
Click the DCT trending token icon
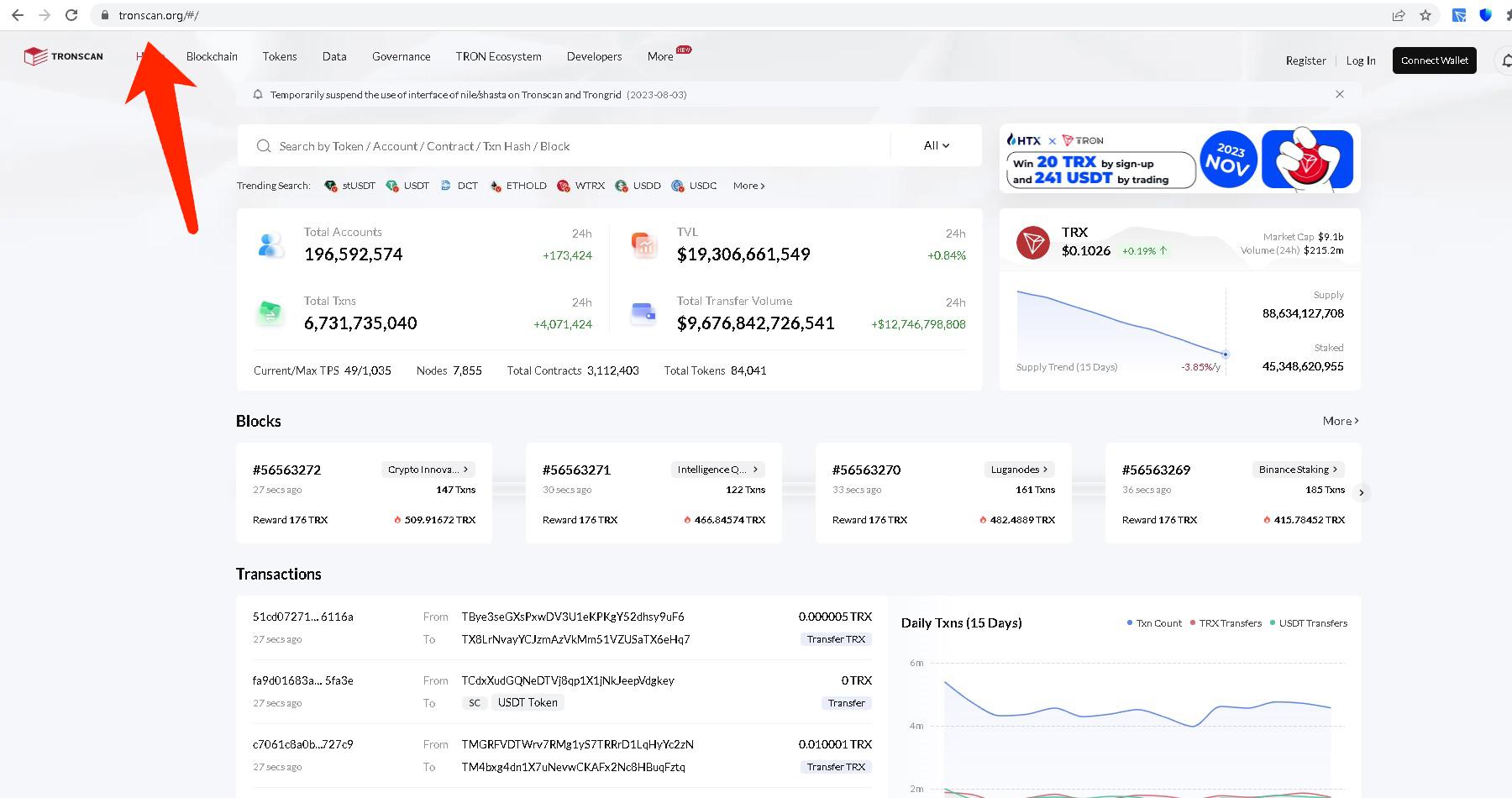446,186
